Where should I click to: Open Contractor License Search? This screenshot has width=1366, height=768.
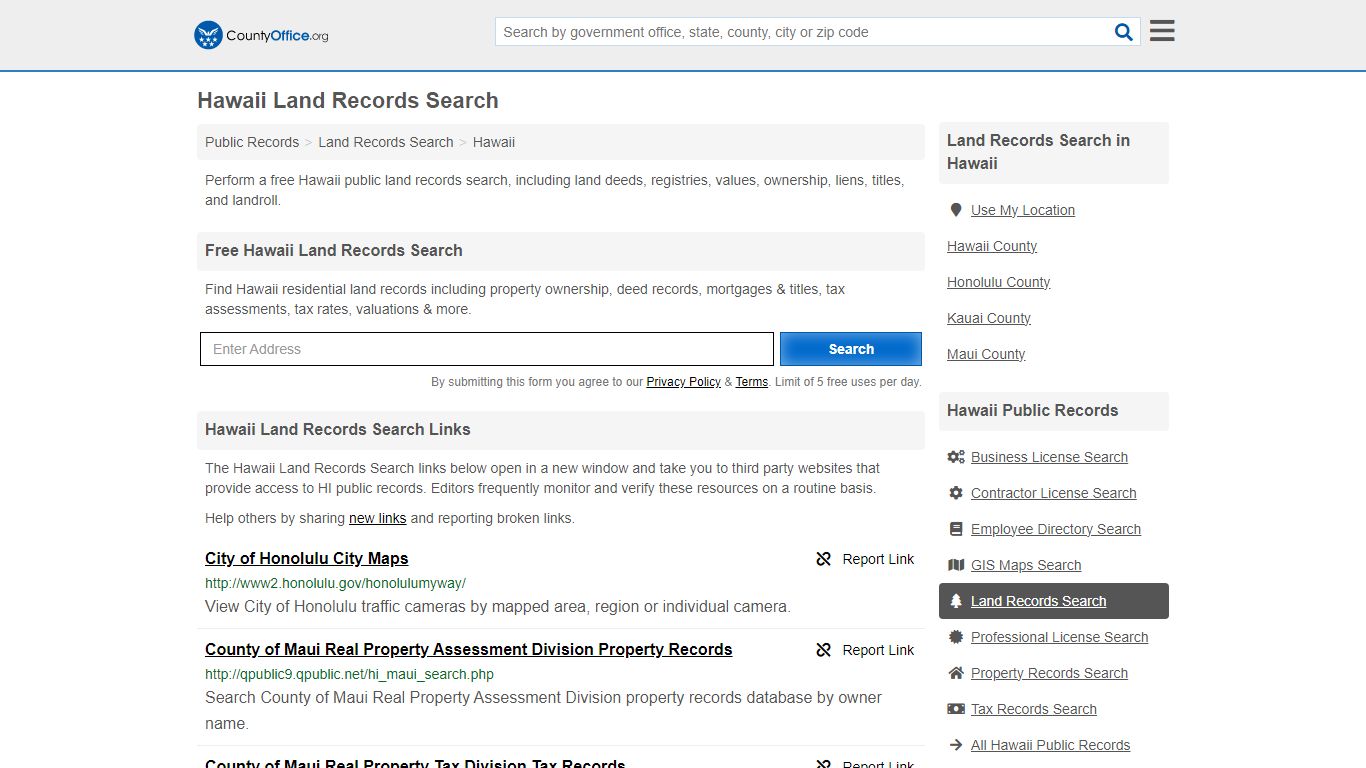(1053, 493)
